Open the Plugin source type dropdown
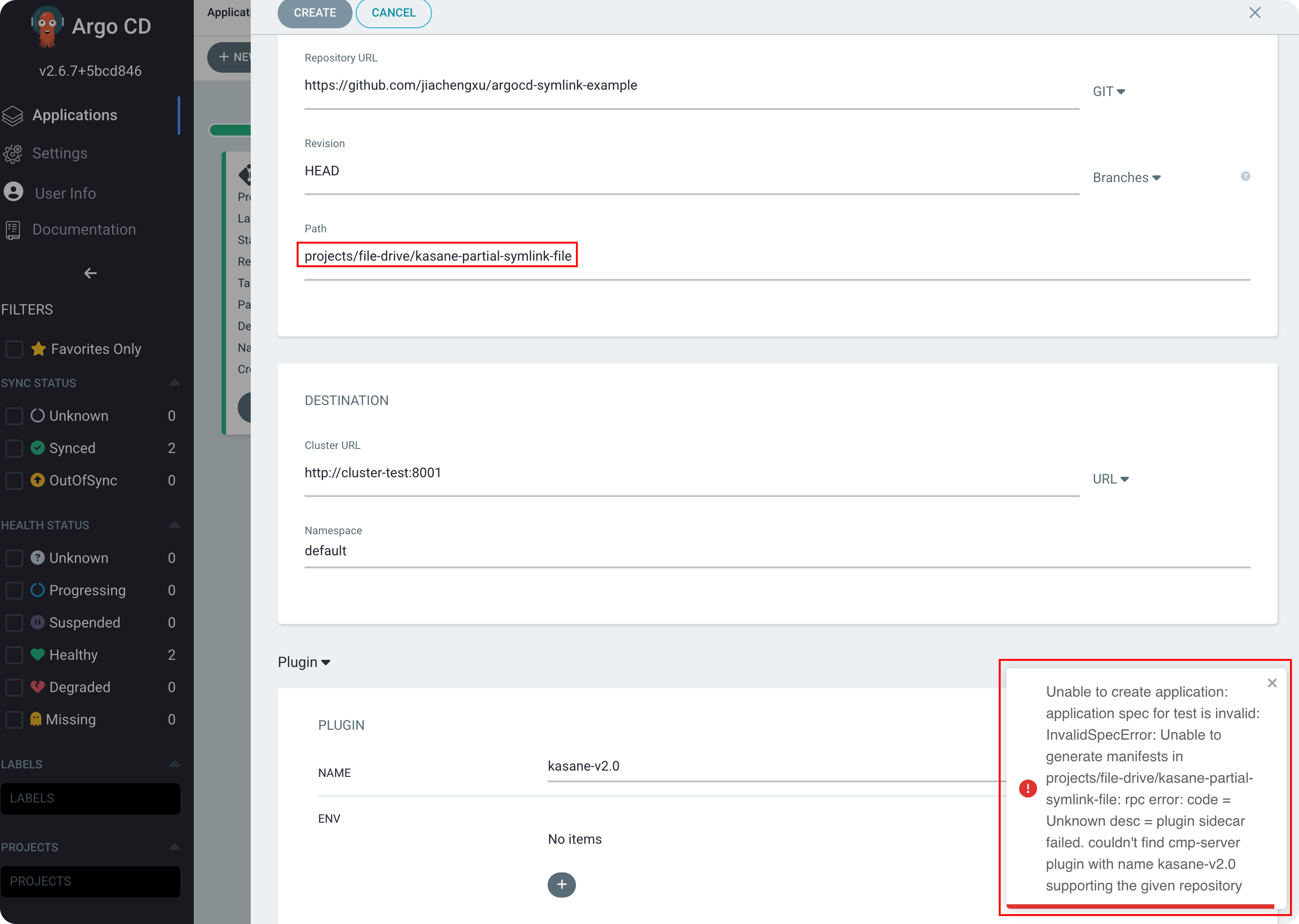 (x=305, y=662)
